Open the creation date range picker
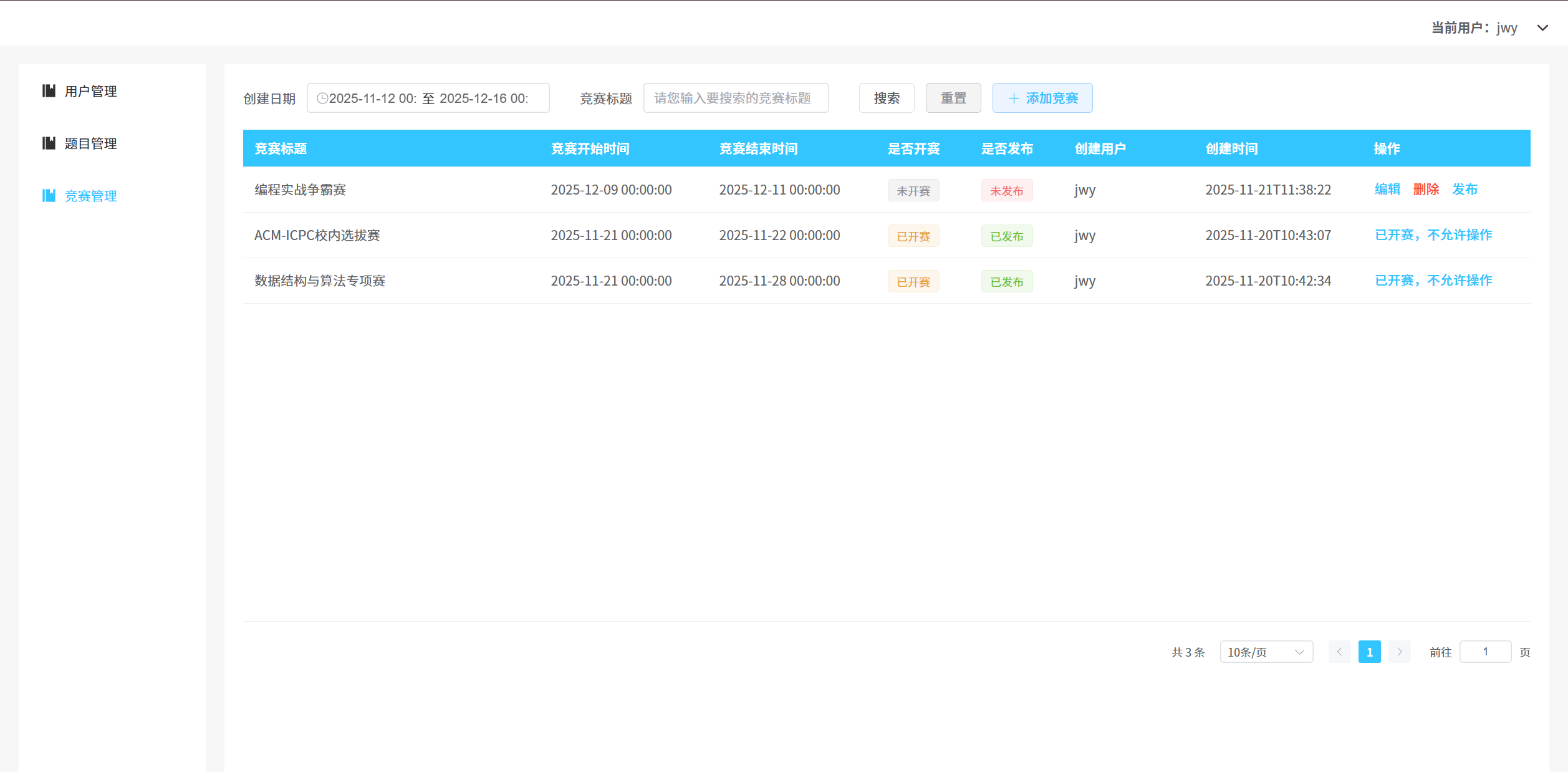This screenshot has height=772, width=1568. (428, 98)
